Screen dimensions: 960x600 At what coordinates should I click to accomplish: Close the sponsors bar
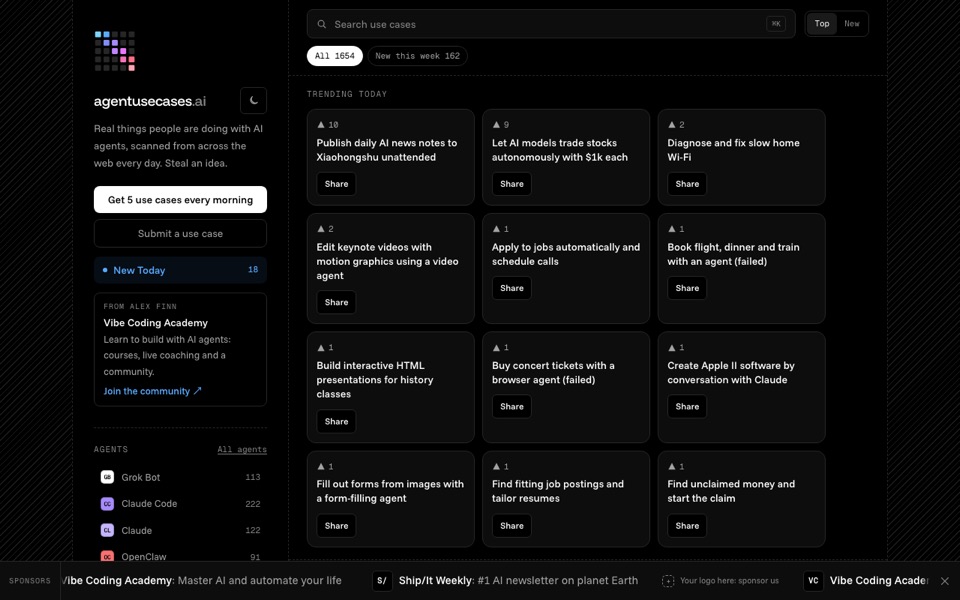pos(945,581)
